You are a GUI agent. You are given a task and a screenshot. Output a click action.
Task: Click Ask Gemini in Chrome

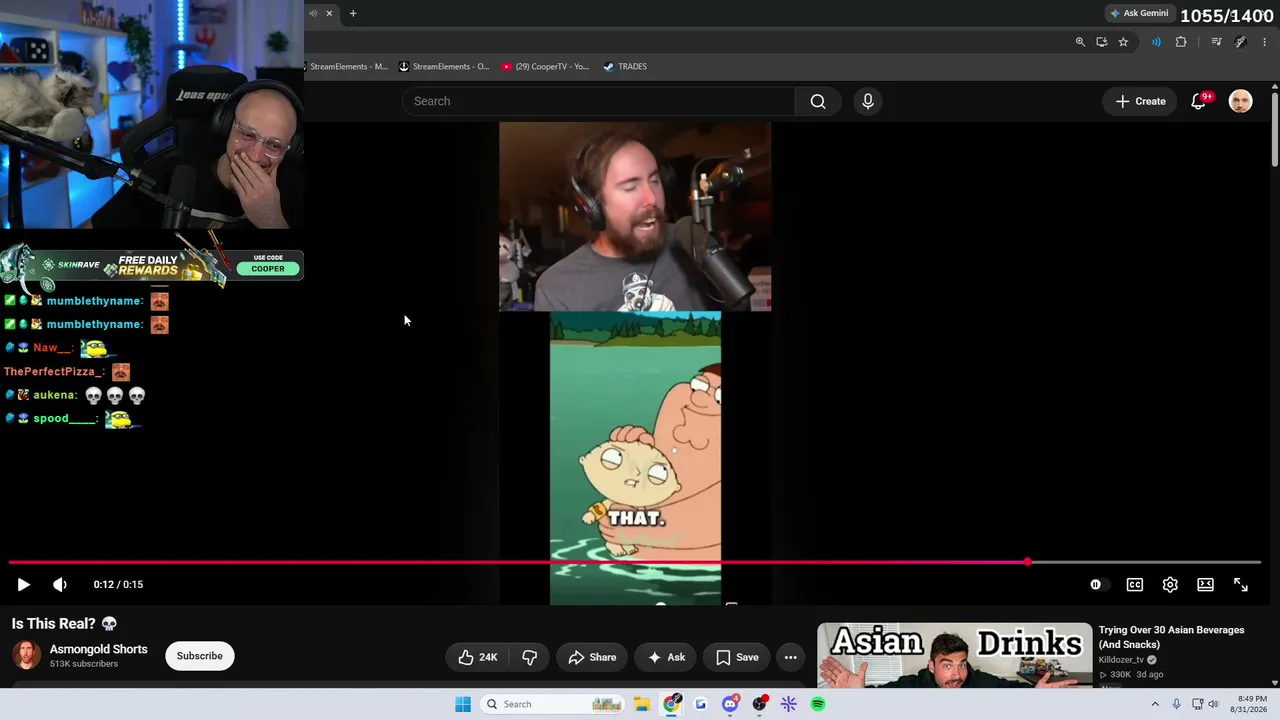[1139, 13]
